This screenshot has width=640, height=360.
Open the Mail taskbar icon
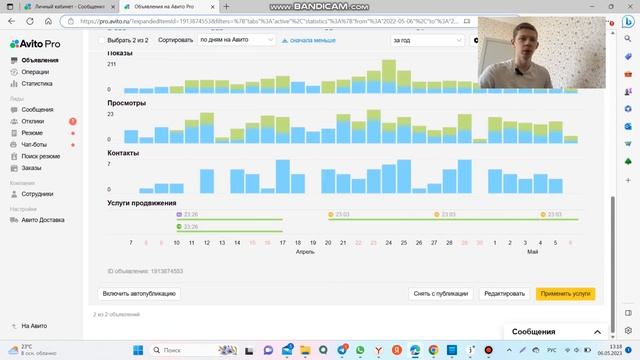(287, 350)
